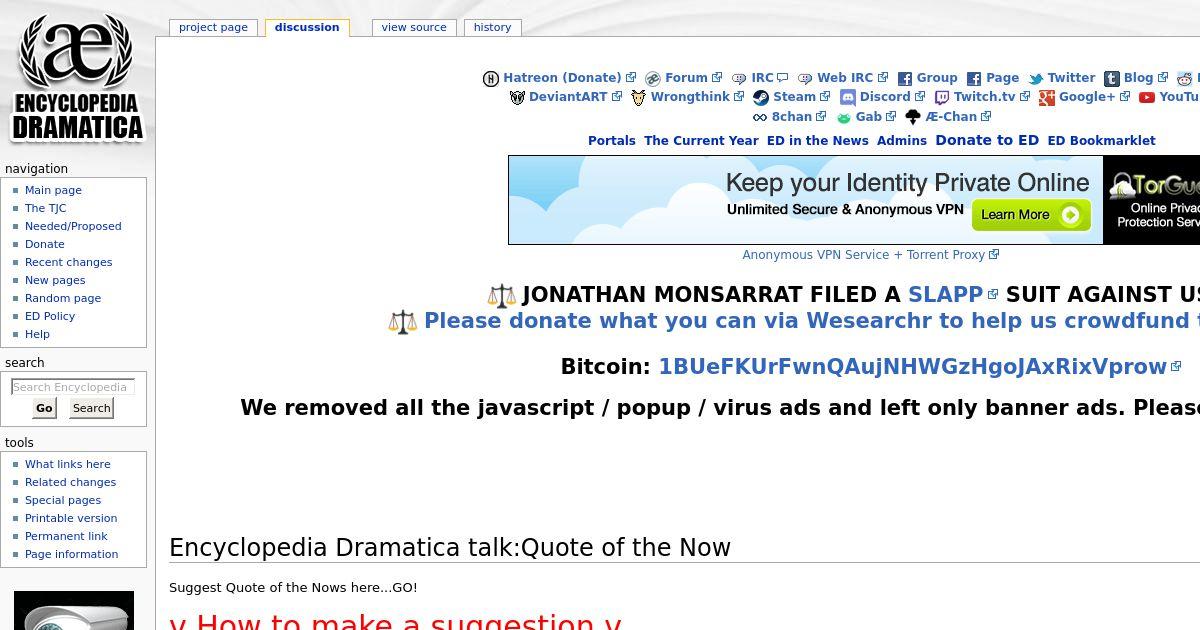1200x630 pixels.
Task: Click the sidebar ad image thumbnail
Action: coord(74,611)
